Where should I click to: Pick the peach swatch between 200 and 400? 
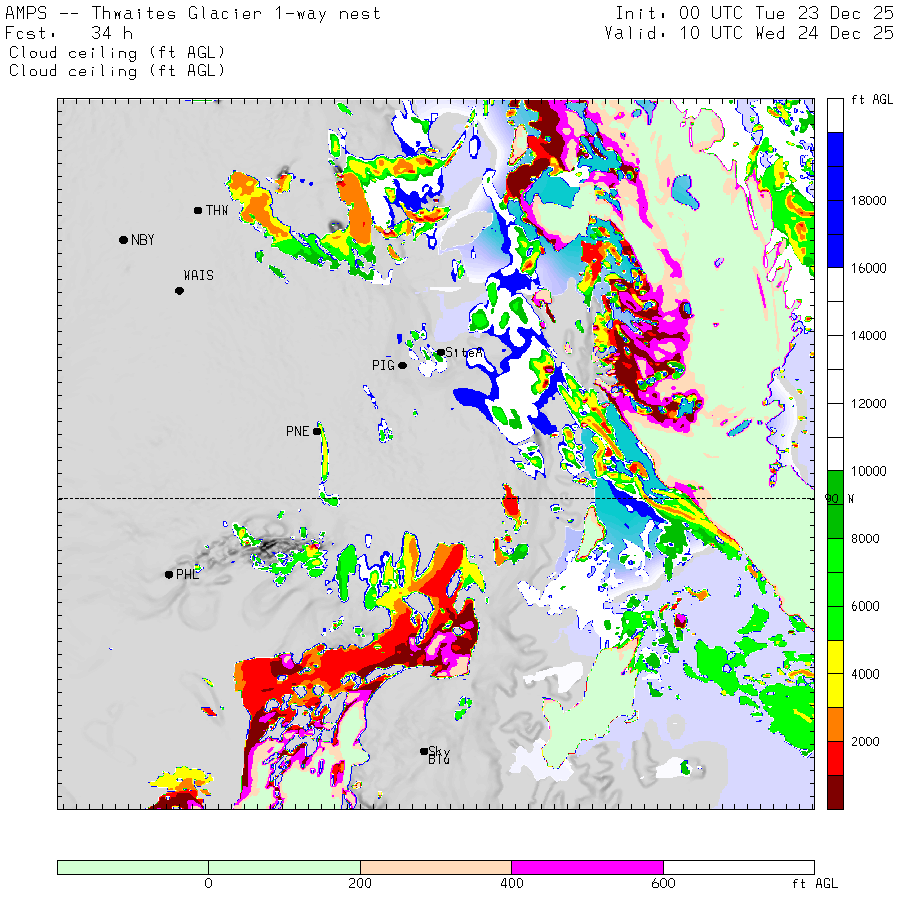pyautogui.click(x=435, y=867)
